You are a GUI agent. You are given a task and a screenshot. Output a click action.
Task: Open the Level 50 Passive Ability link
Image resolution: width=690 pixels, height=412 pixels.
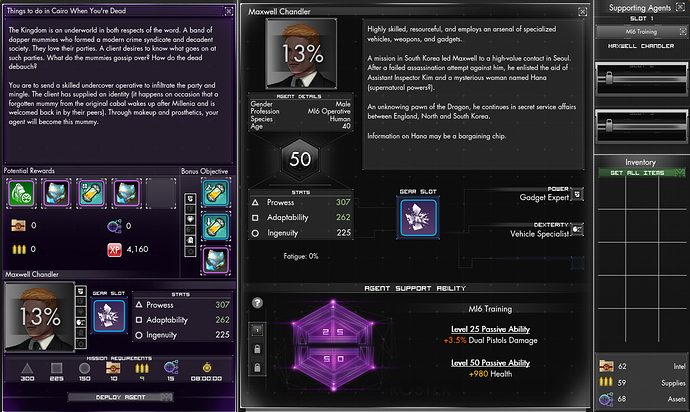[x=490, y=363]
